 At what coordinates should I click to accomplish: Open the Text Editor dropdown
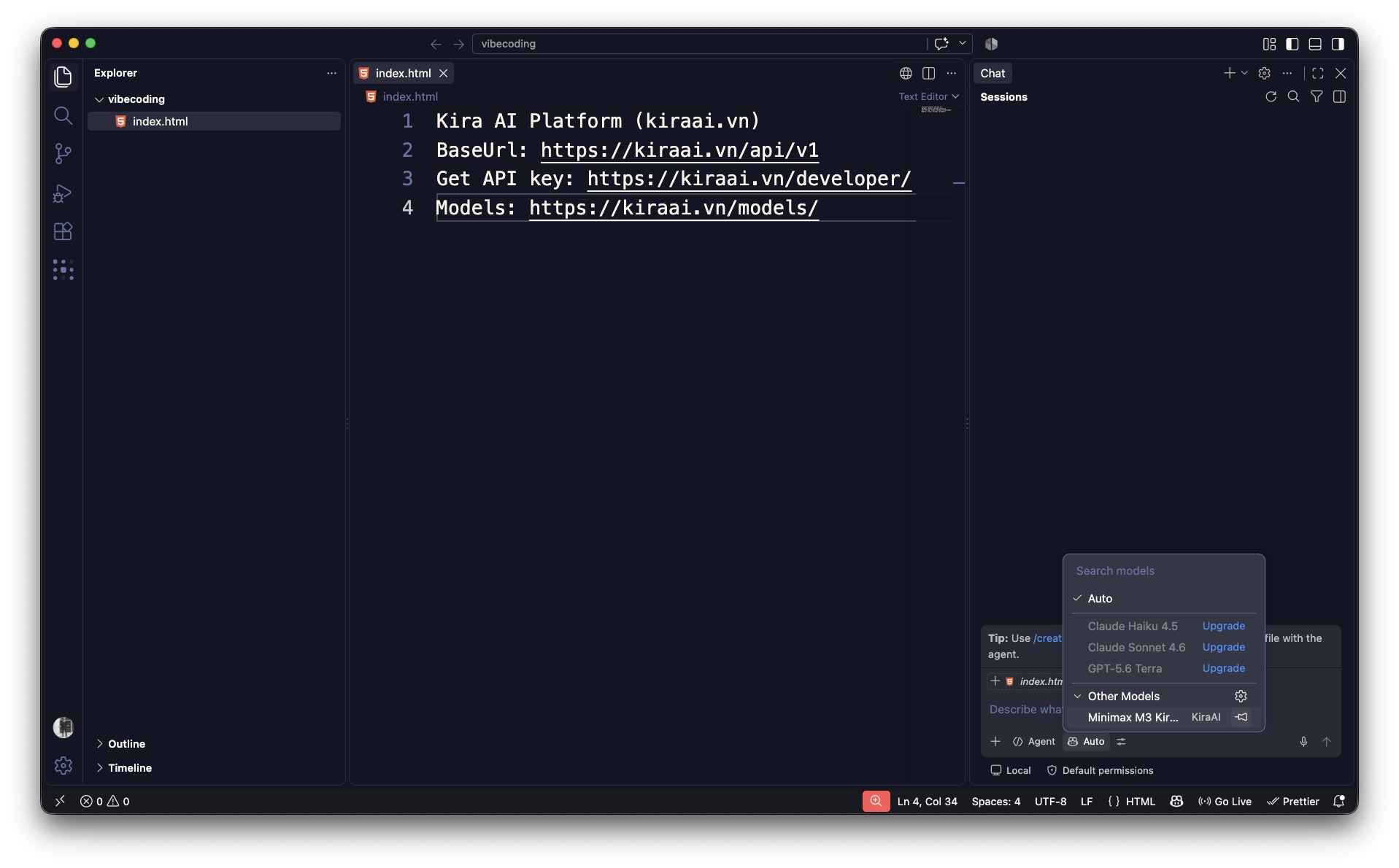point(928,96)
